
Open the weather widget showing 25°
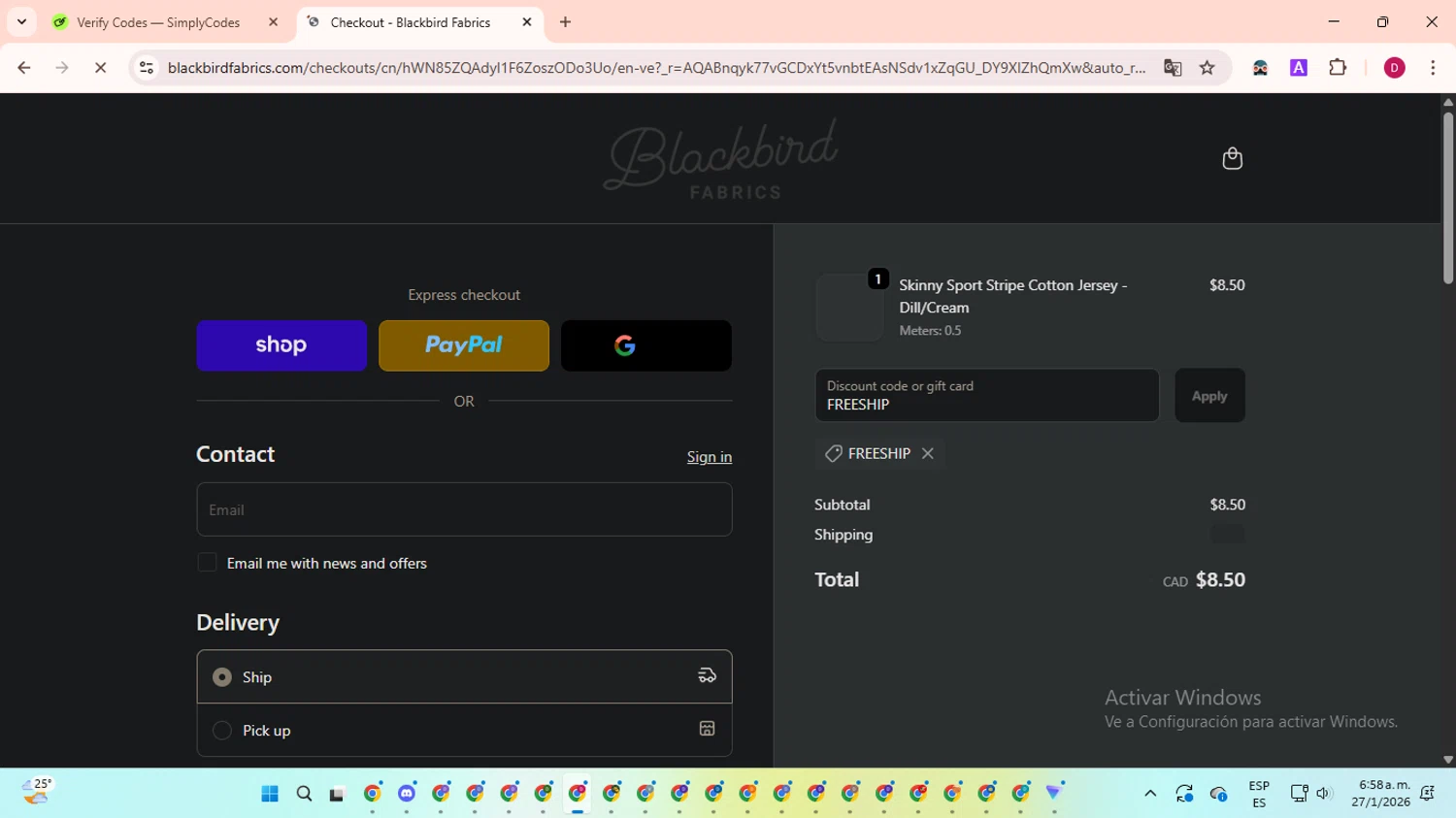pyautogui.click(x=37, y=792)
